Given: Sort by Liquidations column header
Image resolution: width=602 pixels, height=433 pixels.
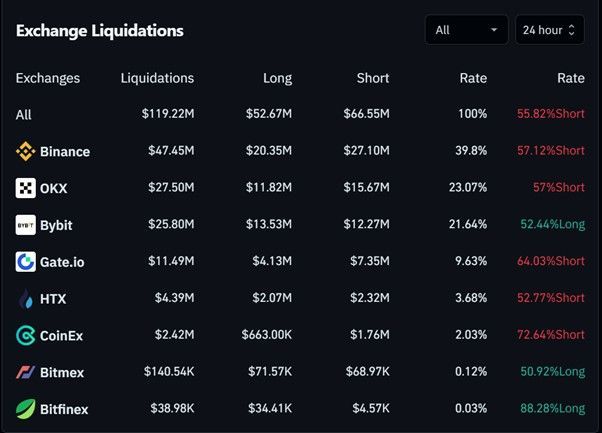Looking at the screenshot, I should pyautogui.click(x=157, y=78).
